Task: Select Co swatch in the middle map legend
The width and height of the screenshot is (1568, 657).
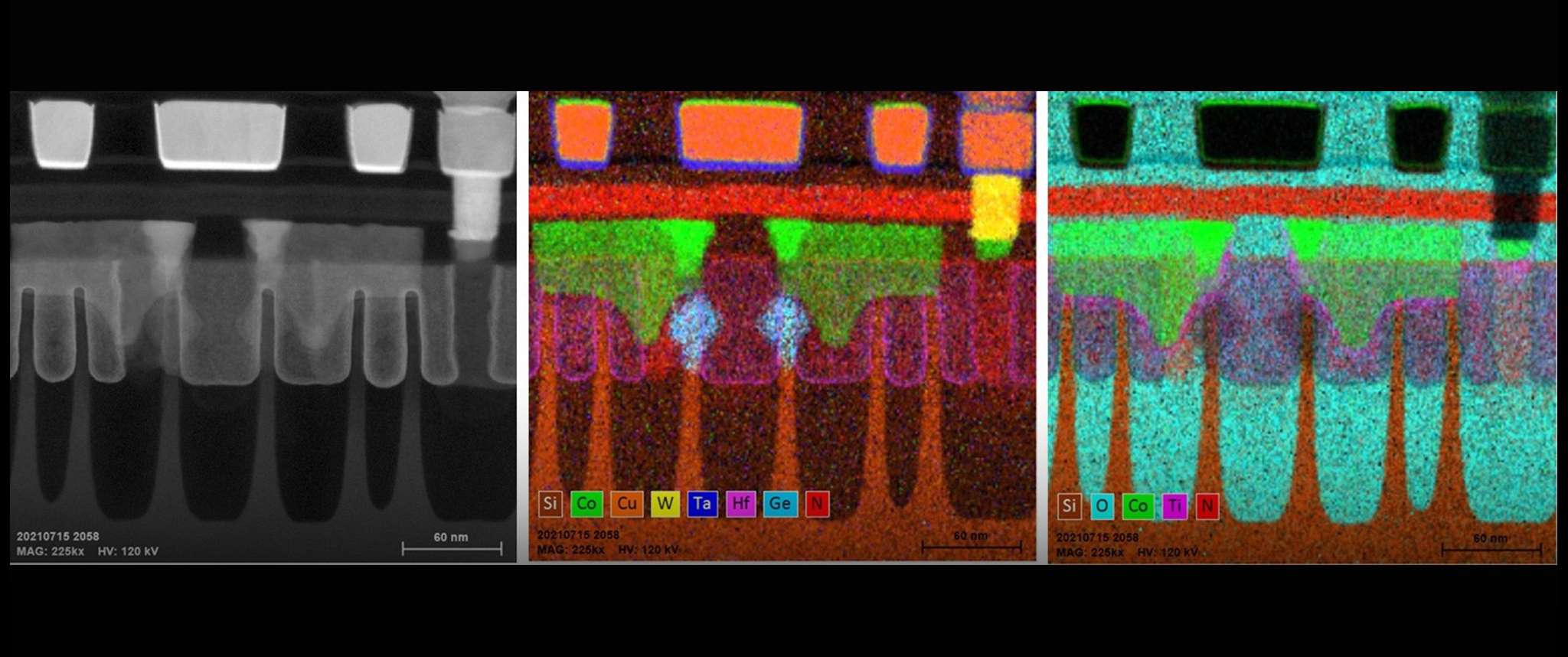Action: point(586,504)
